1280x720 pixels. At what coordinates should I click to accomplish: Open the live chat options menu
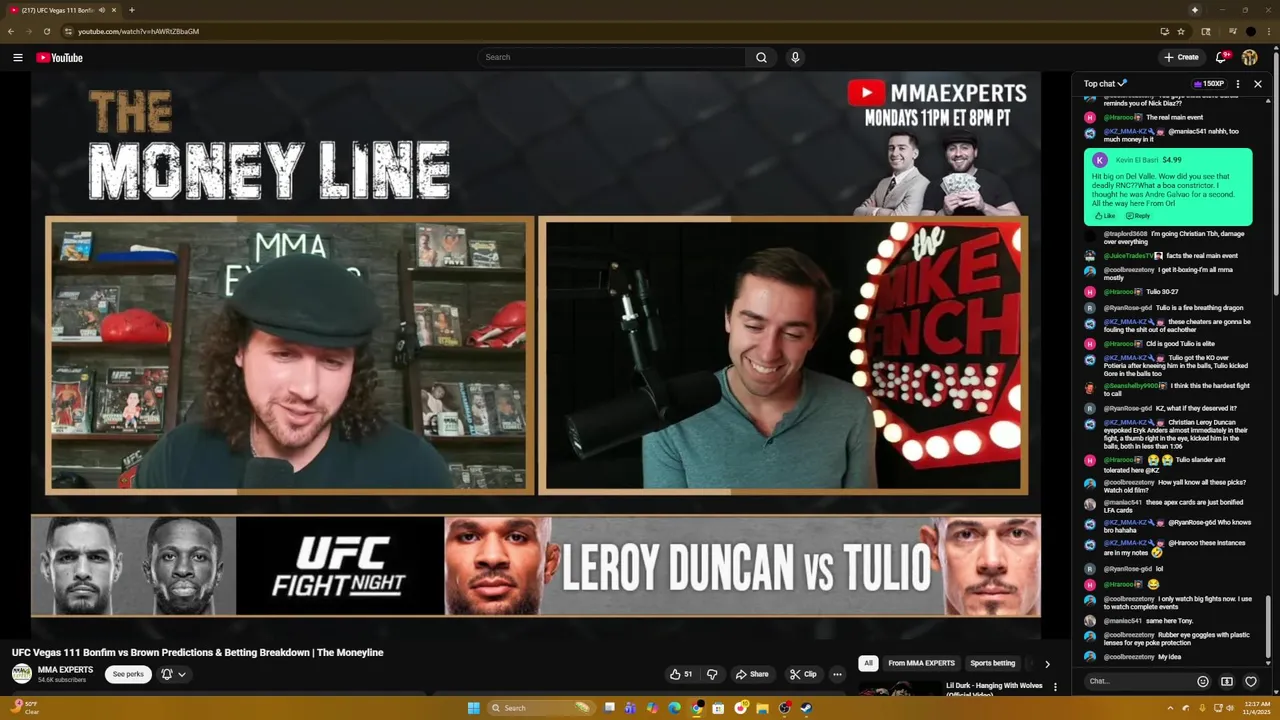(x=1238, y=84)
